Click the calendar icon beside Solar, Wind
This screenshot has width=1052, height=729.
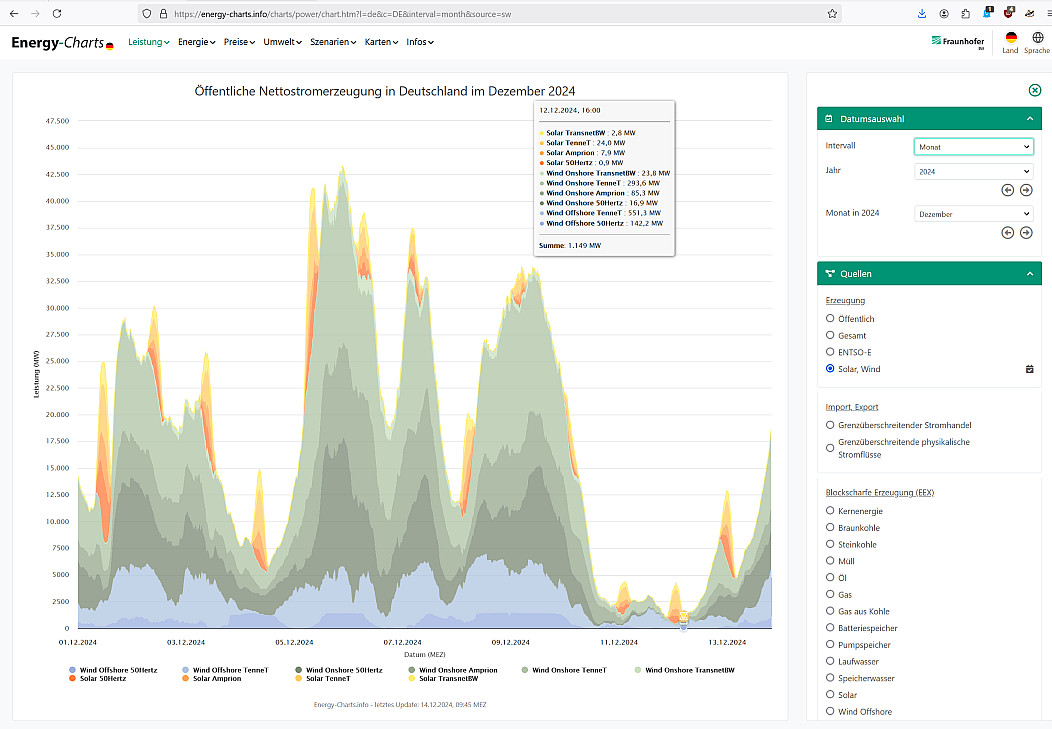coord(1029,369)
